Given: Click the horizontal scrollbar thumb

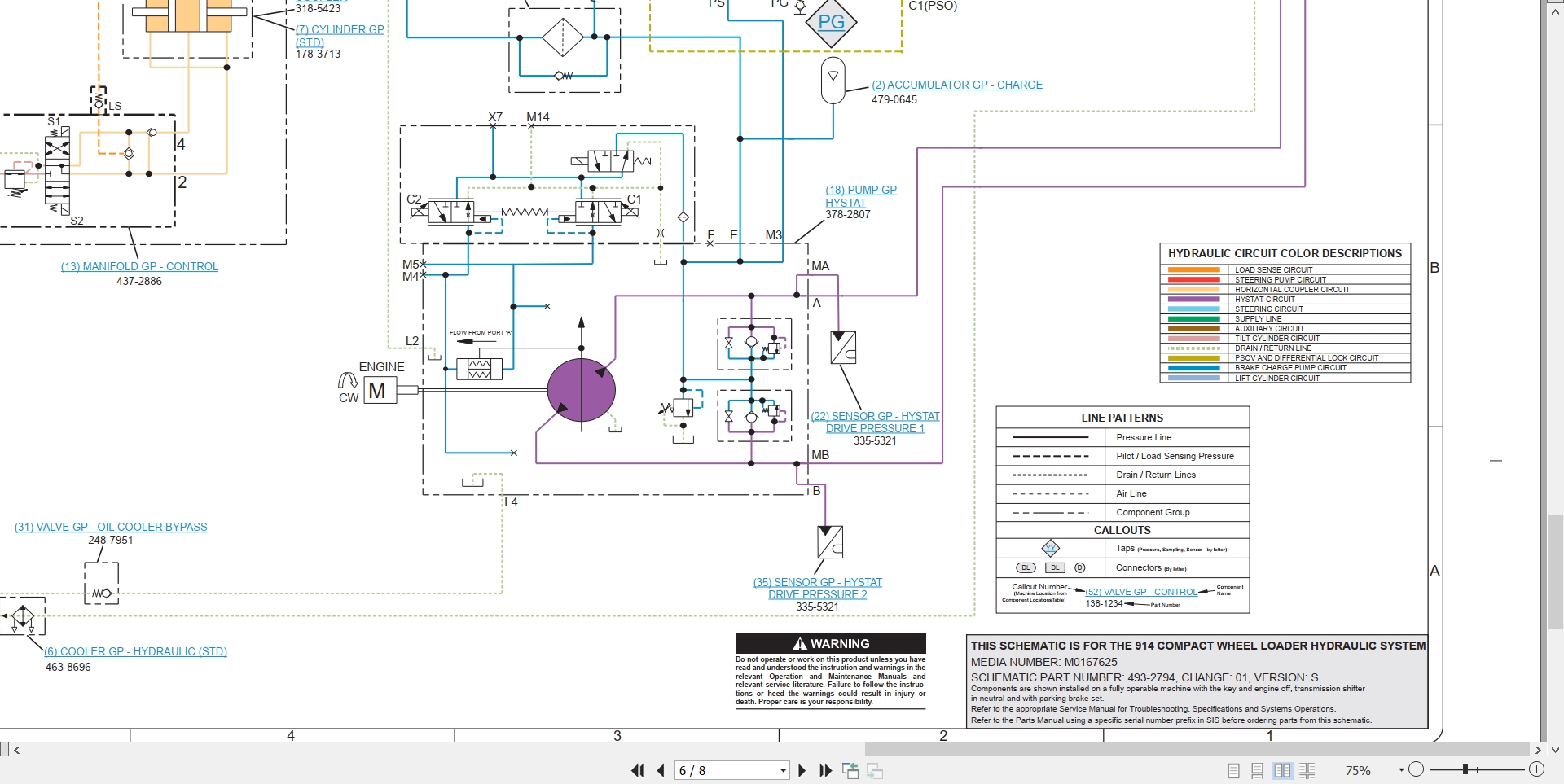Looking at the screenshot, I should click(1197, 750).
